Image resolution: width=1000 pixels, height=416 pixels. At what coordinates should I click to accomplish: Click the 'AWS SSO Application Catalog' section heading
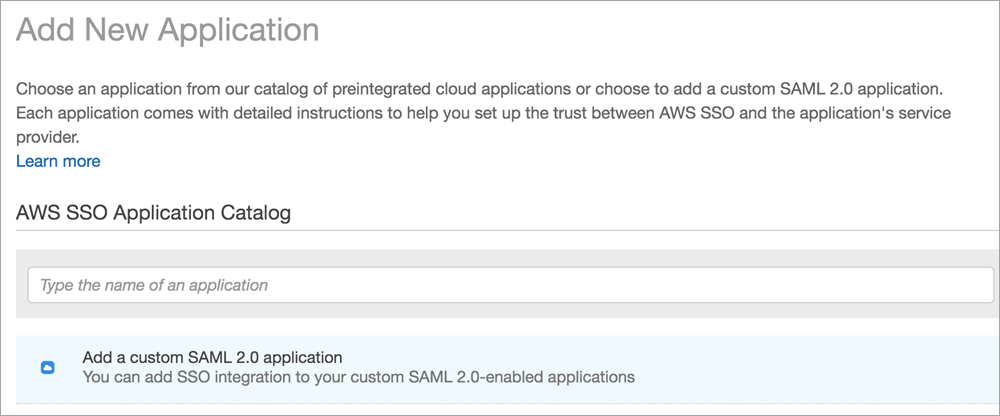tap(154, 213)
